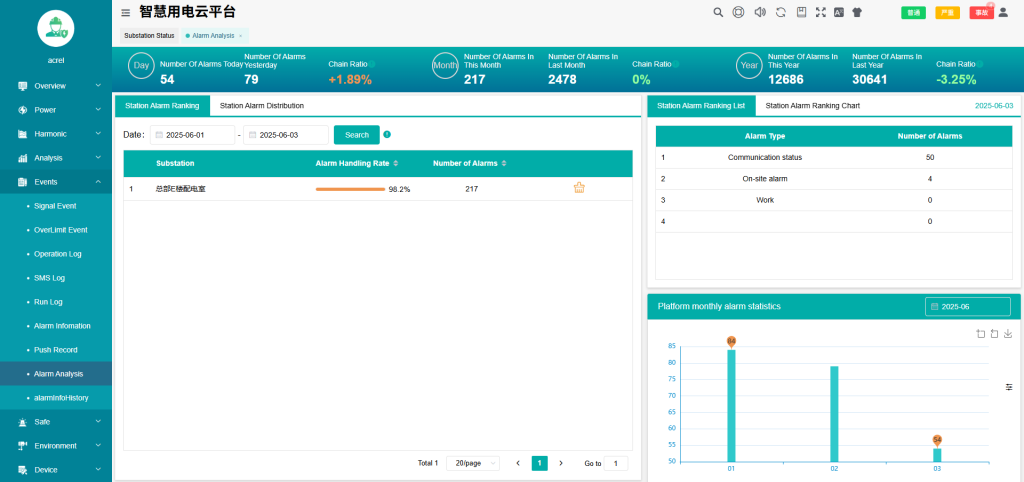Go to previous page arrow in pagination
1024x482 pixels.
click(518, 463)
